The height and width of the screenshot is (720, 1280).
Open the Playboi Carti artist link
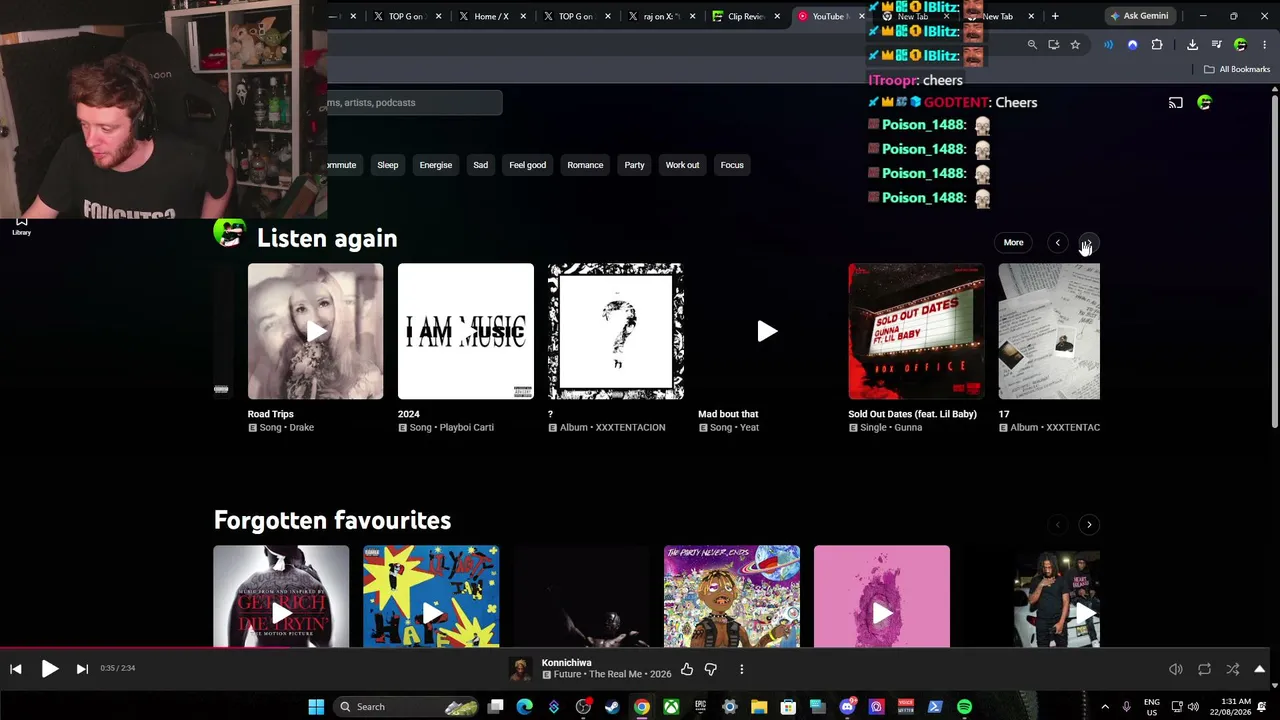(x=465, y=428)
